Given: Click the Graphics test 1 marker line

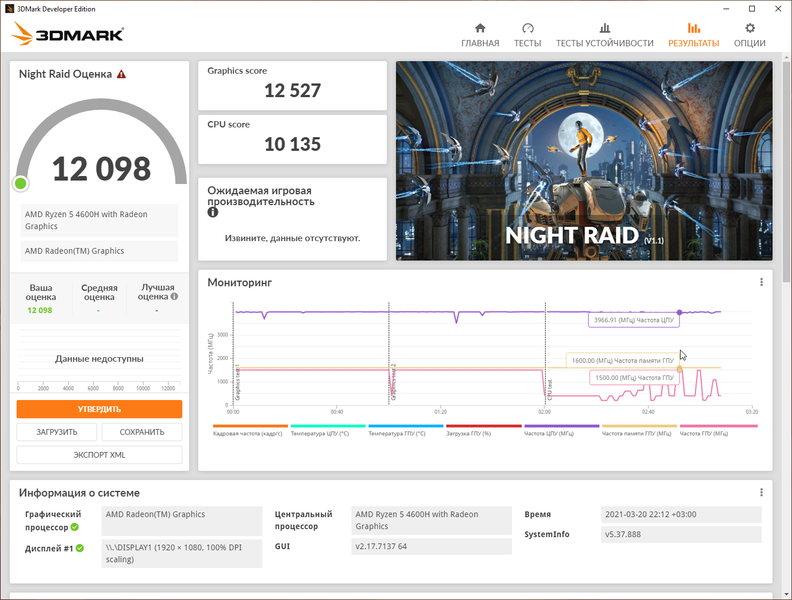Looking at the screenshot, I should [233, 354].
